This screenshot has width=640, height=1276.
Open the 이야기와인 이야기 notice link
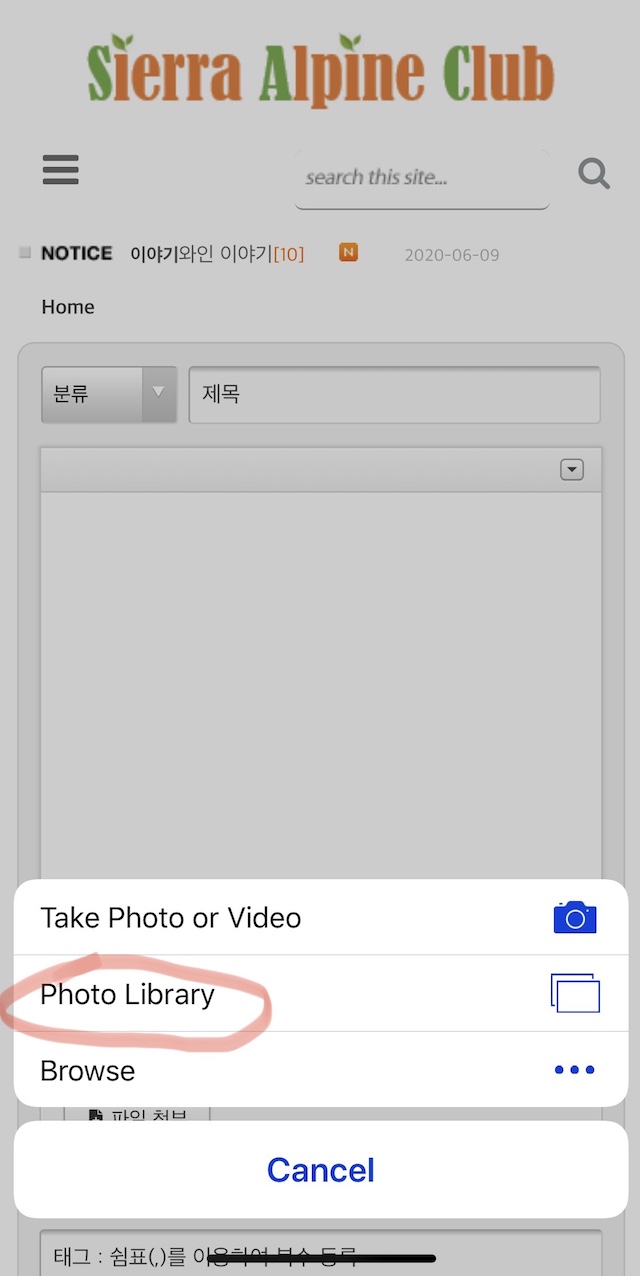click(217, 254)
